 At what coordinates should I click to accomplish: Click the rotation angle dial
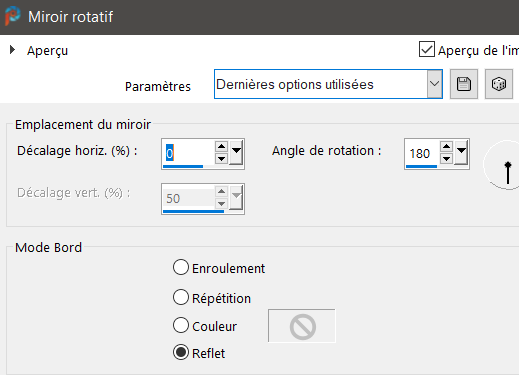[x=504, y=165]
